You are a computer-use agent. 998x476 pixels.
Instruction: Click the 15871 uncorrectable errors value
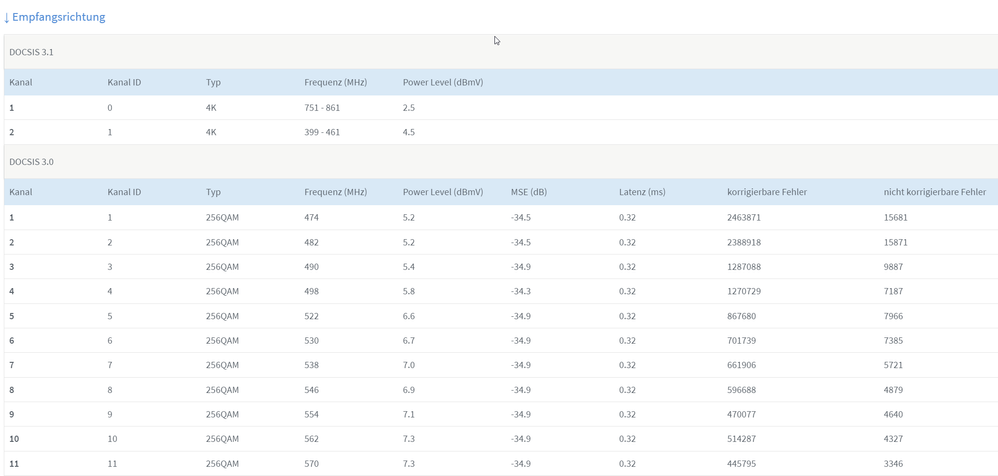[x=896, y=242]
